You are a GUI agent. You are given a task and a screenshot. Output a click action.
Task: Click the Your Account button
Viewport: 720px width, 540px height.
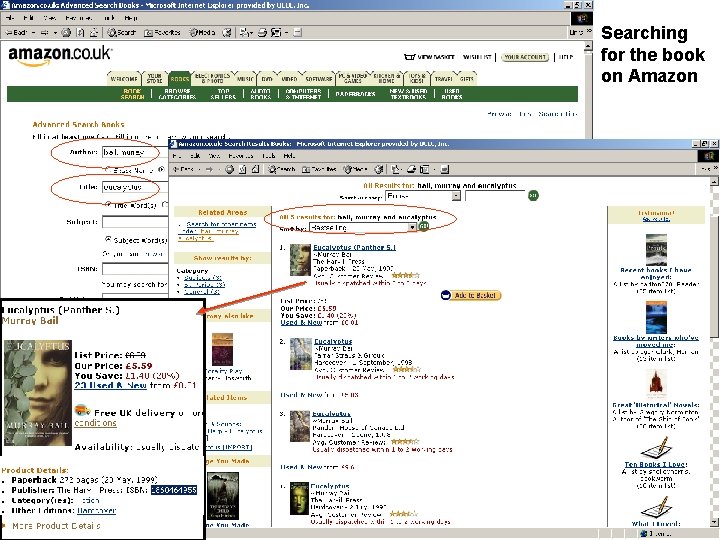525,57
